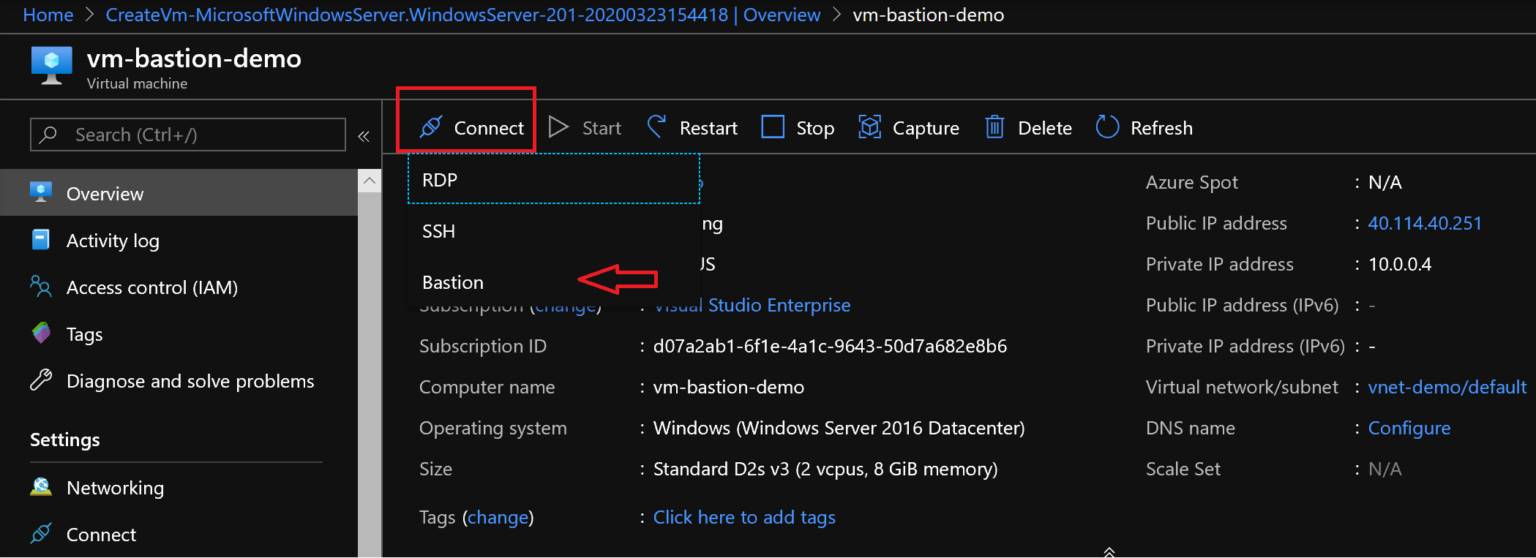Open the public IP address 40.114.40.251 link
The width and height of the screenshot is (1536, 558).
click(x=1424, y=223)
